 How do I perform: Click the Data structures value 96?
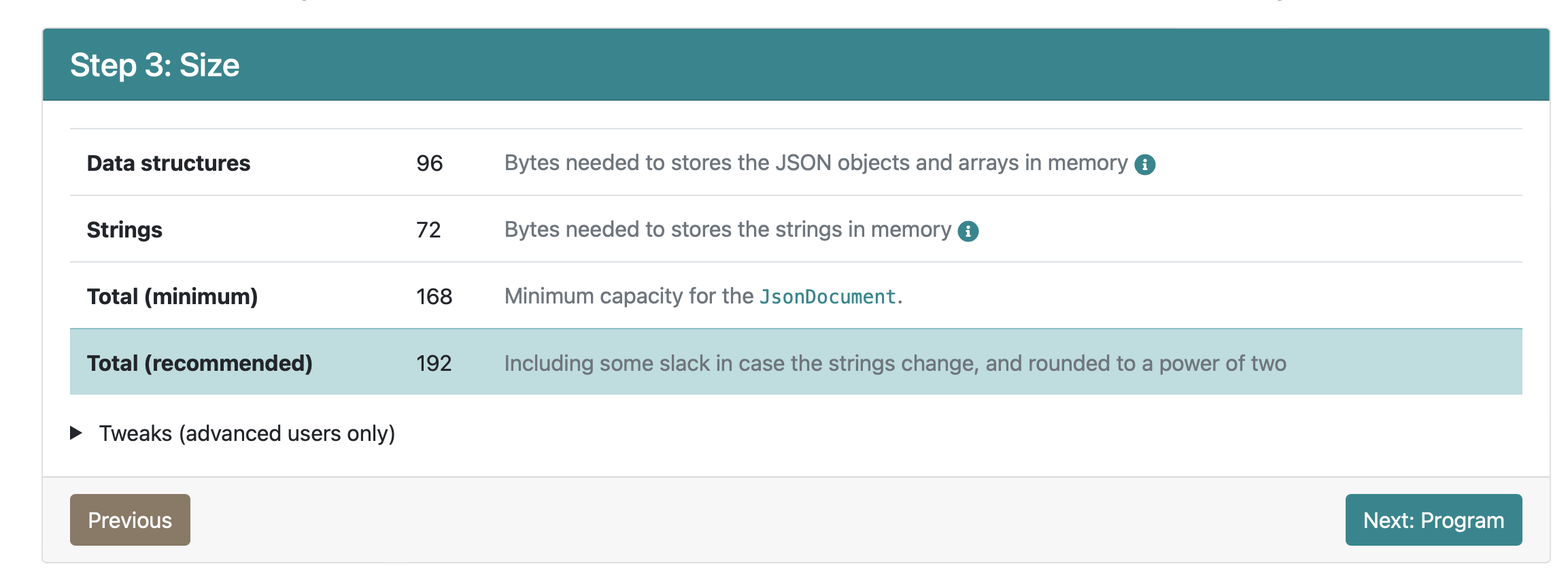click(x=429, y=163)
